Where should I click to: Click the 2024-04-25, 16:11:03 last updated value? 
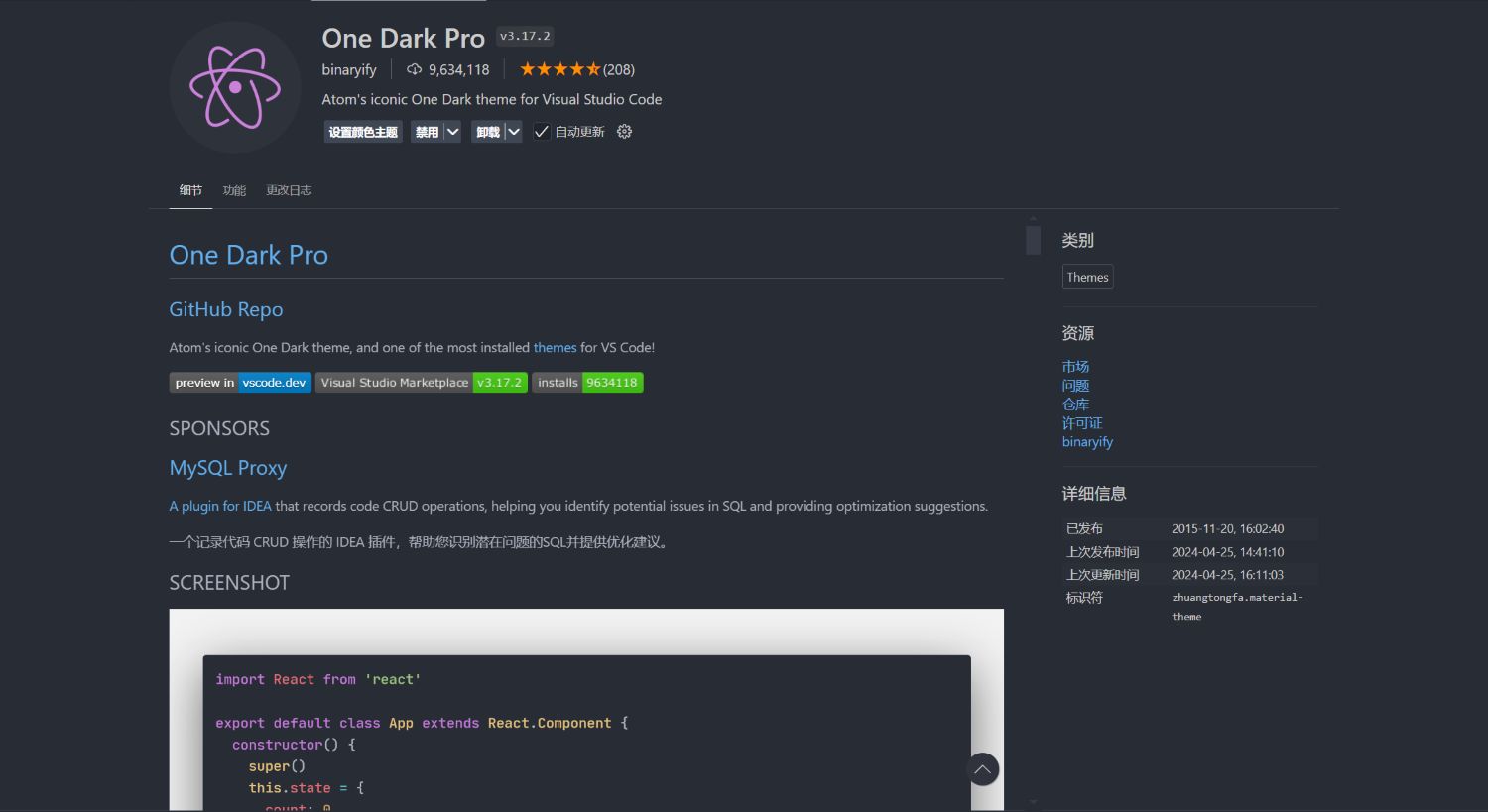pyautogui.click(x=1227, y=575)
